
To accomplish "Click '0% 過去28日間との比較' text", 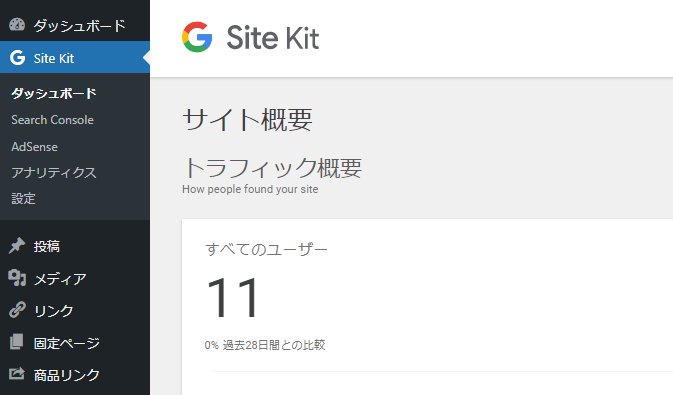I will point(265,345).
